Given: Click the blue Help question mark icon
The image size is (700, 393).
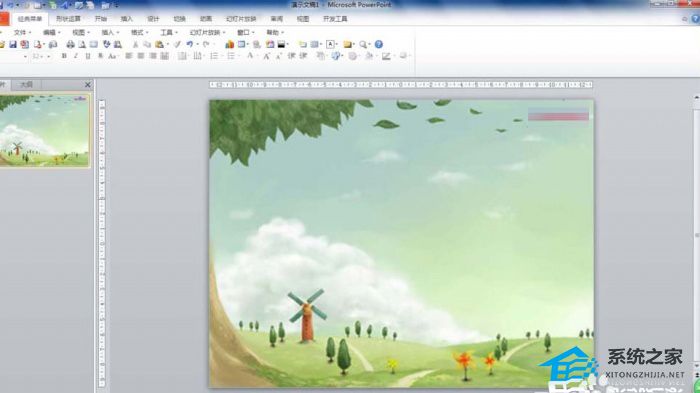Looking at the screenshot, I should (379, 44).
